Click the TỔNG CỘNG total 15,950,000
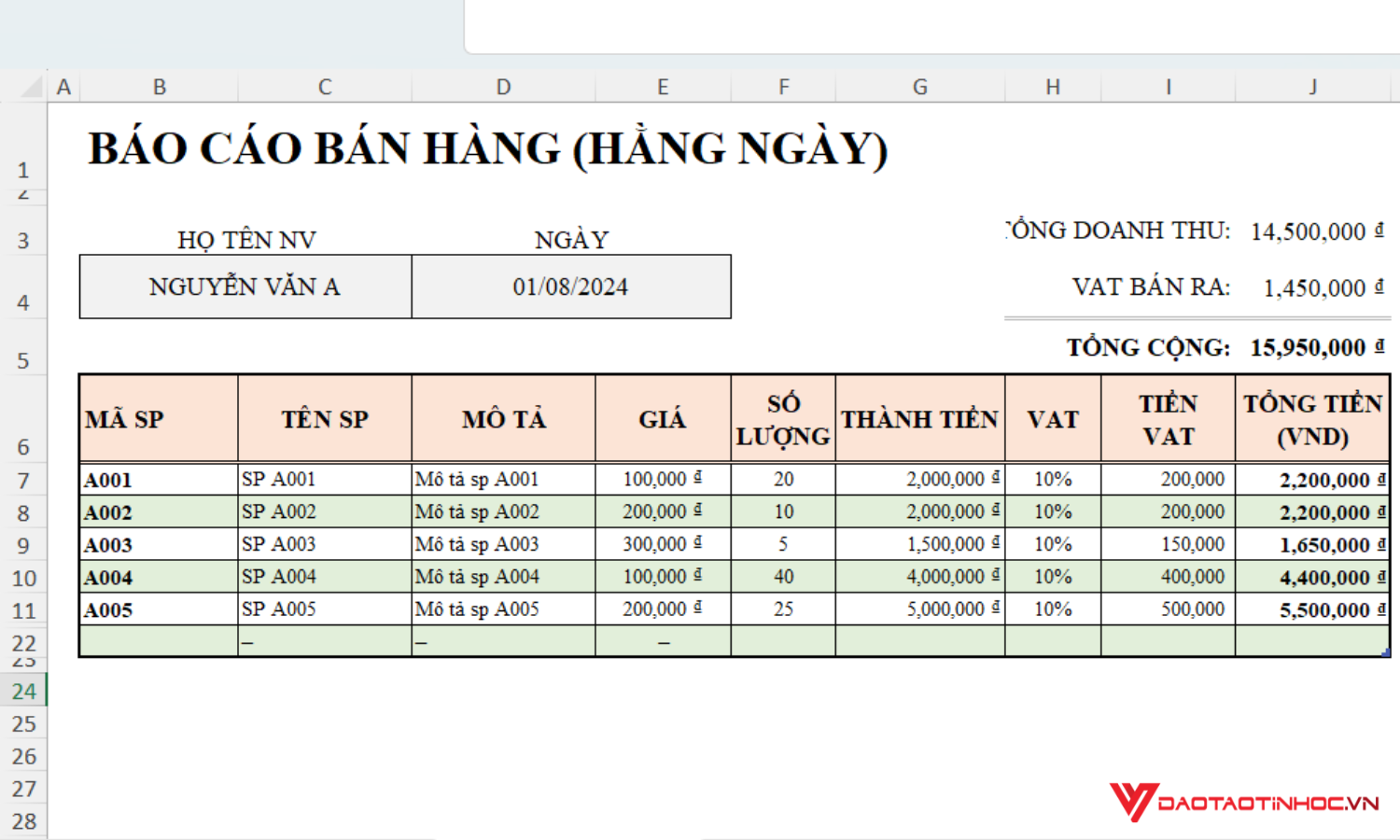 [1311, 346]
